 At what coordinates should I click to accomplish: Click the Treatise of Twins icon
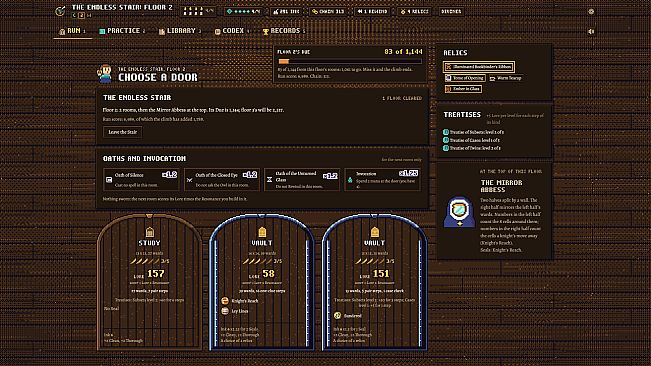pyautogui.click(x=446, y=148)
